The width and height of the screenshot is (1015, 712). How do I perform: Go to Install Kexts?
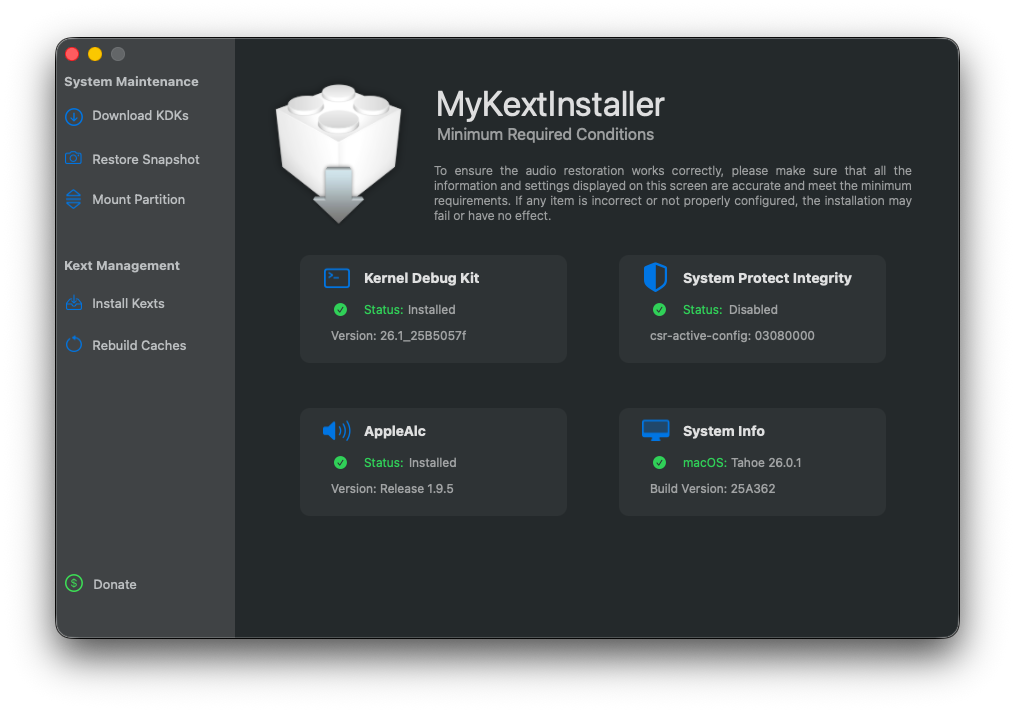point(128,304)
